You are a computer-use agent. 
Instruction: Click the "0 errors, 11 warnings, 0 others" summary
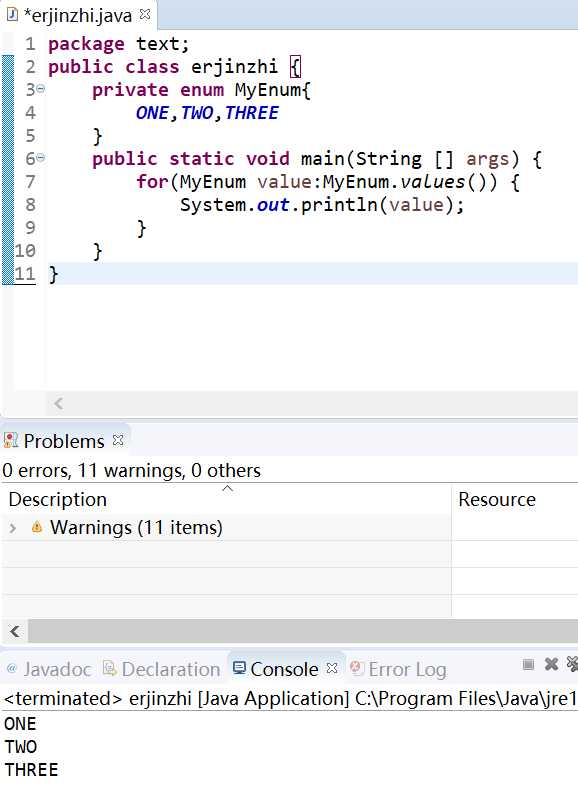point(131,471)
